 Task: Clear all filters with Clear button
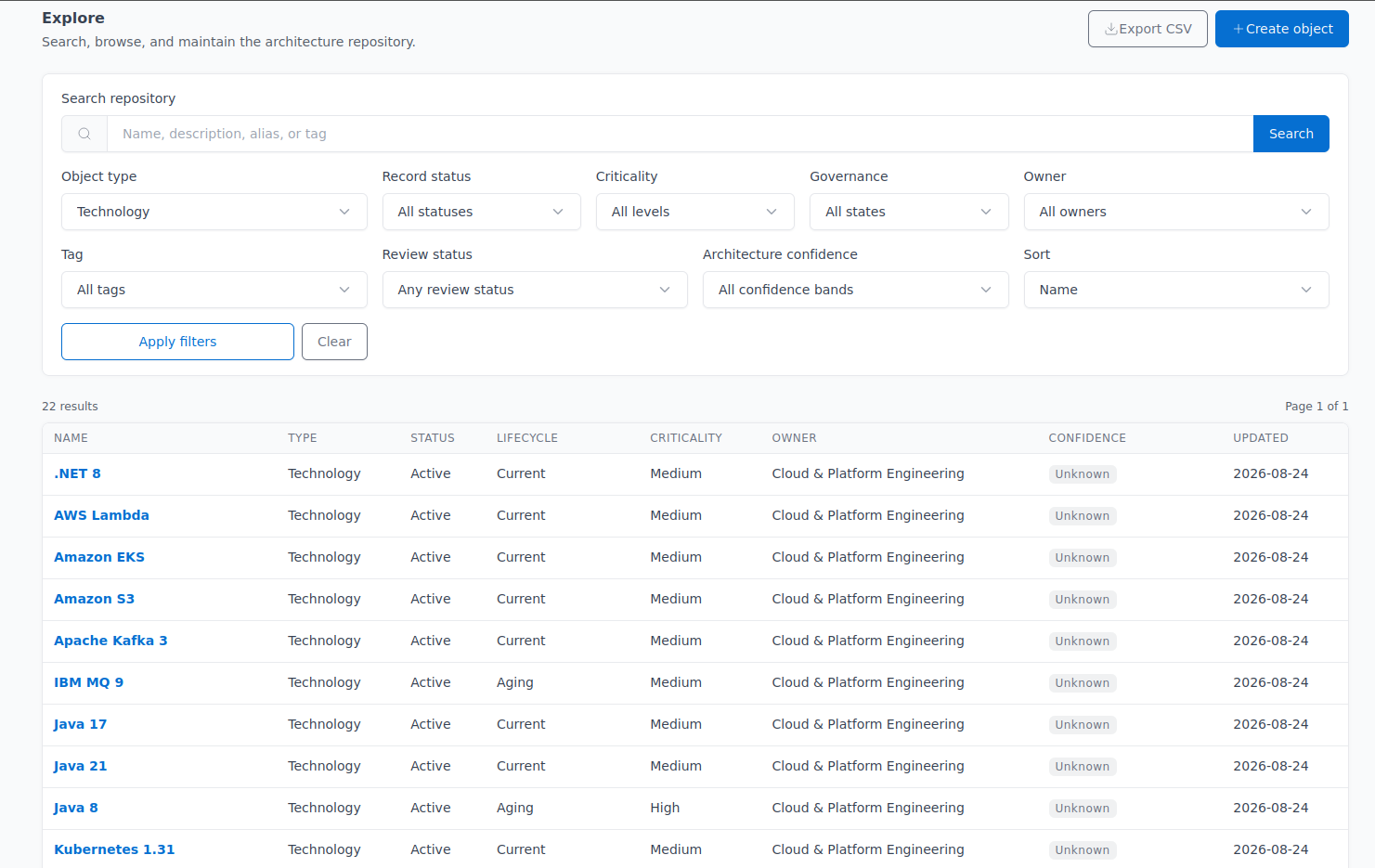tap(334, 342)
